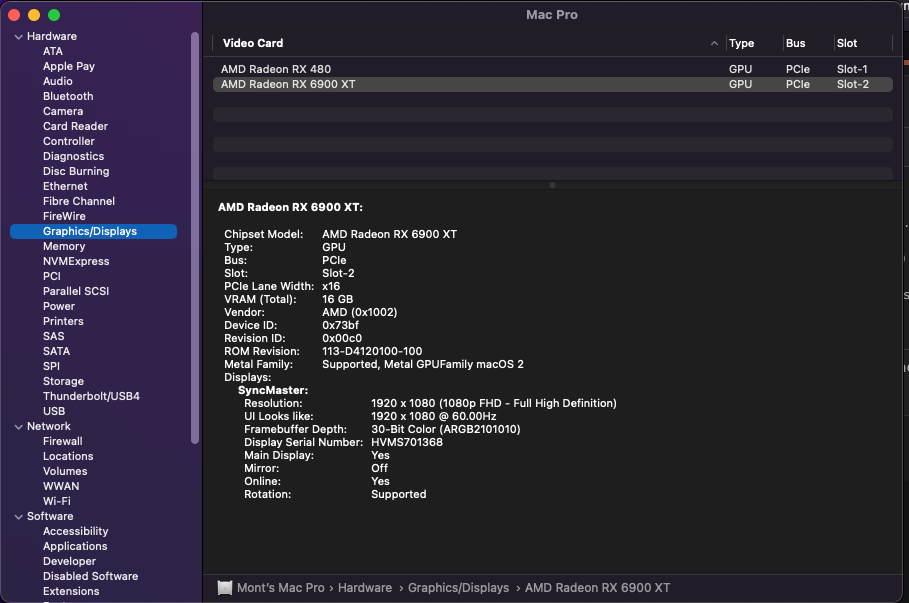This screenshot has width=909, height=603.
Task: Select SPI in sidebar
Action: (x=51, y=366)
